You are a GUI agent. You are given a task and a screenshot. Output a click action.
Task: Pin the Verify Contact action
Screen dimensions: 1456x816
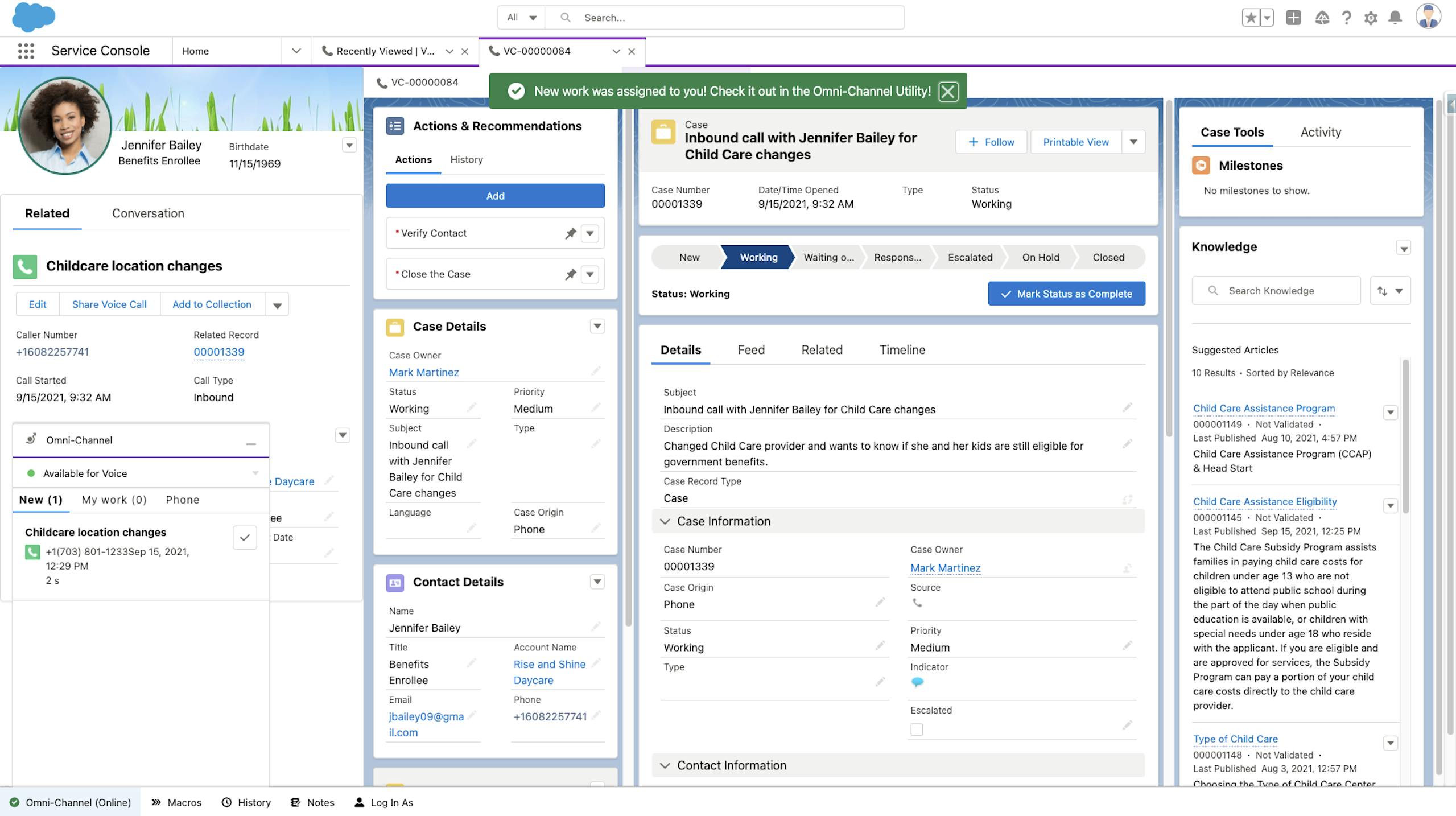tap(570, 233)
